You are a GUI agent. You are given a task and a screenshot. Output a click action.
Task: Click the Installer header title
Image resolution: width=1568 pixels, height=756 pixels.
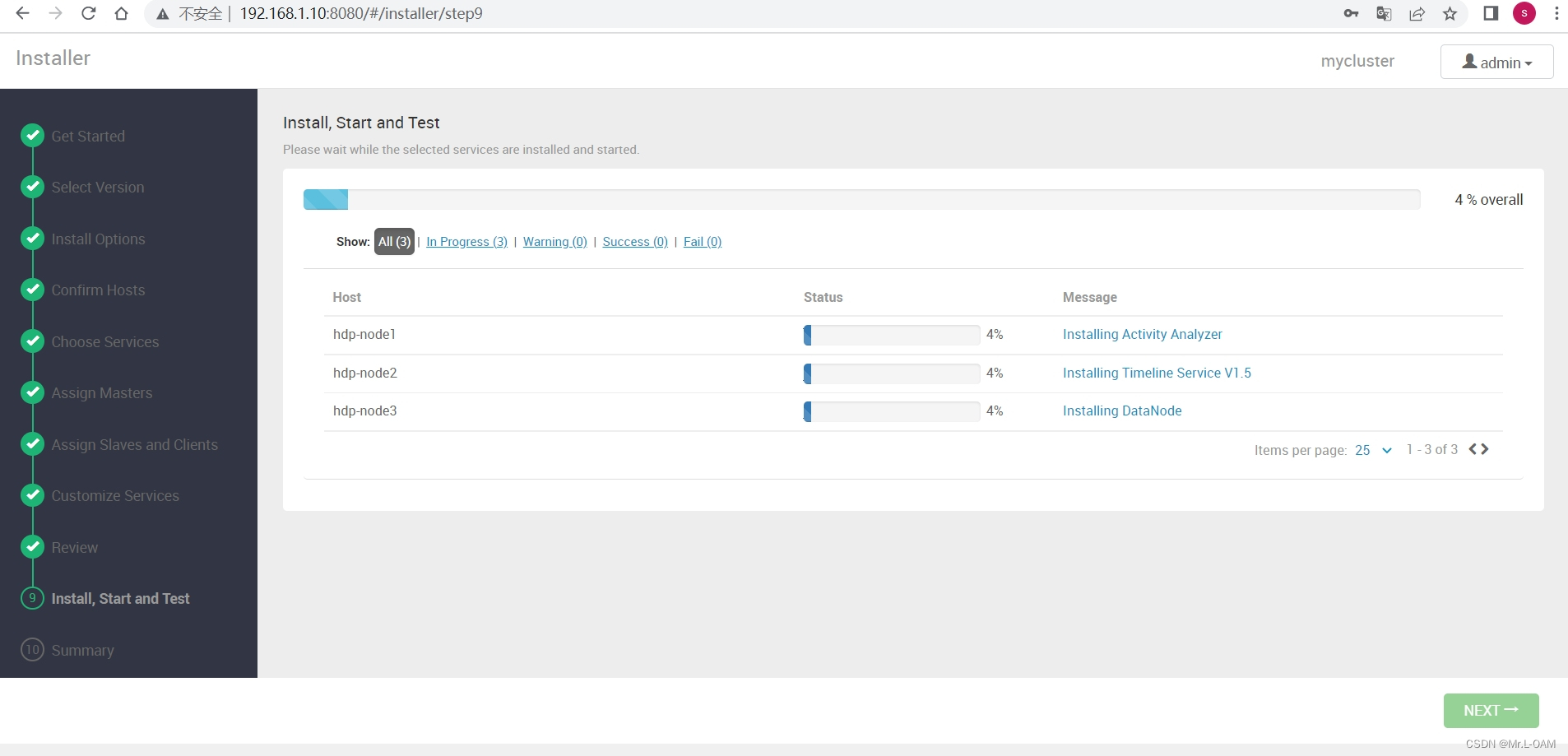point(53,58)
